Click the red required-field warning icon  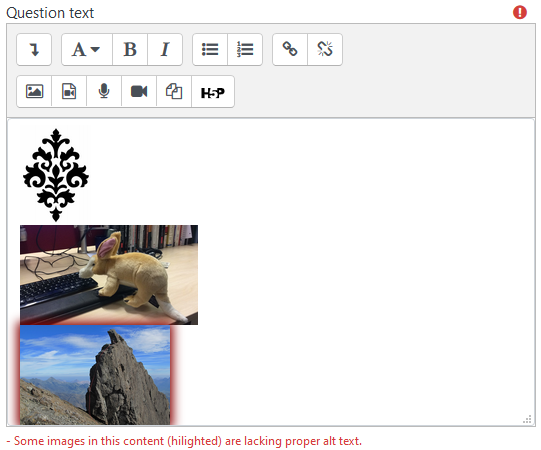coord(520,12)
